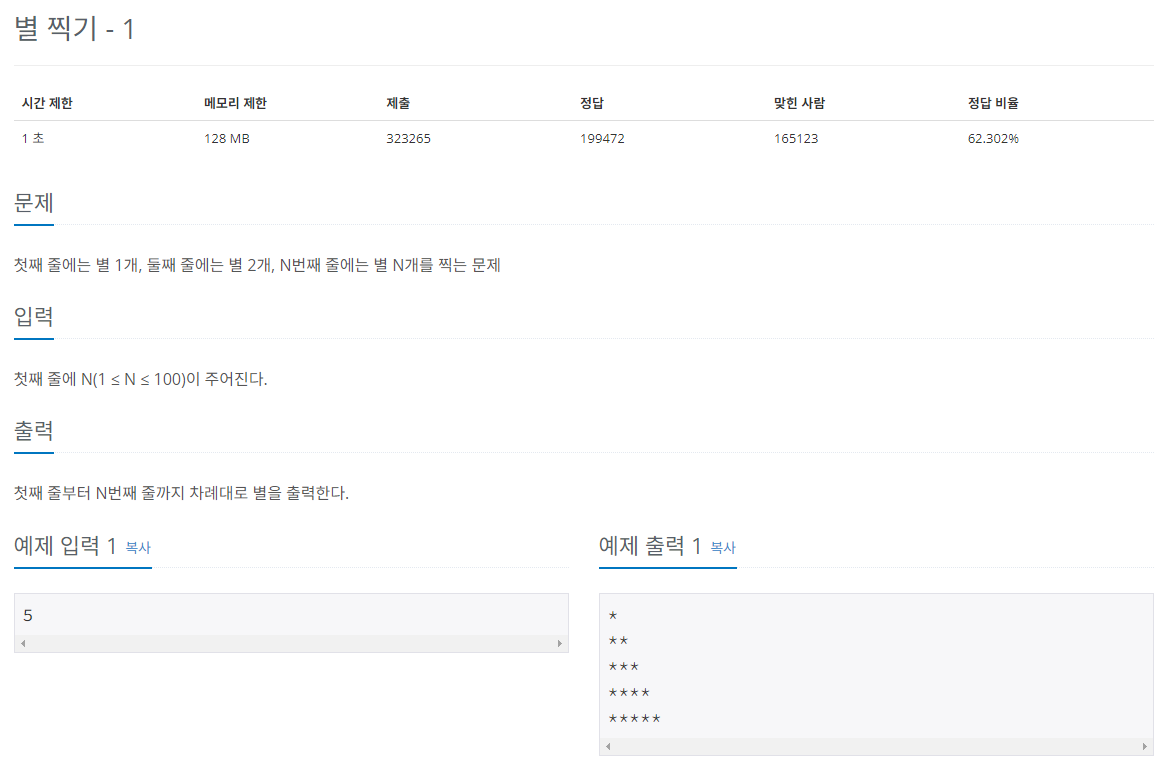This screenshot has width=1173, height=779.
Task: Click the 맞힌 사람 column header
Action: point(799,103)
